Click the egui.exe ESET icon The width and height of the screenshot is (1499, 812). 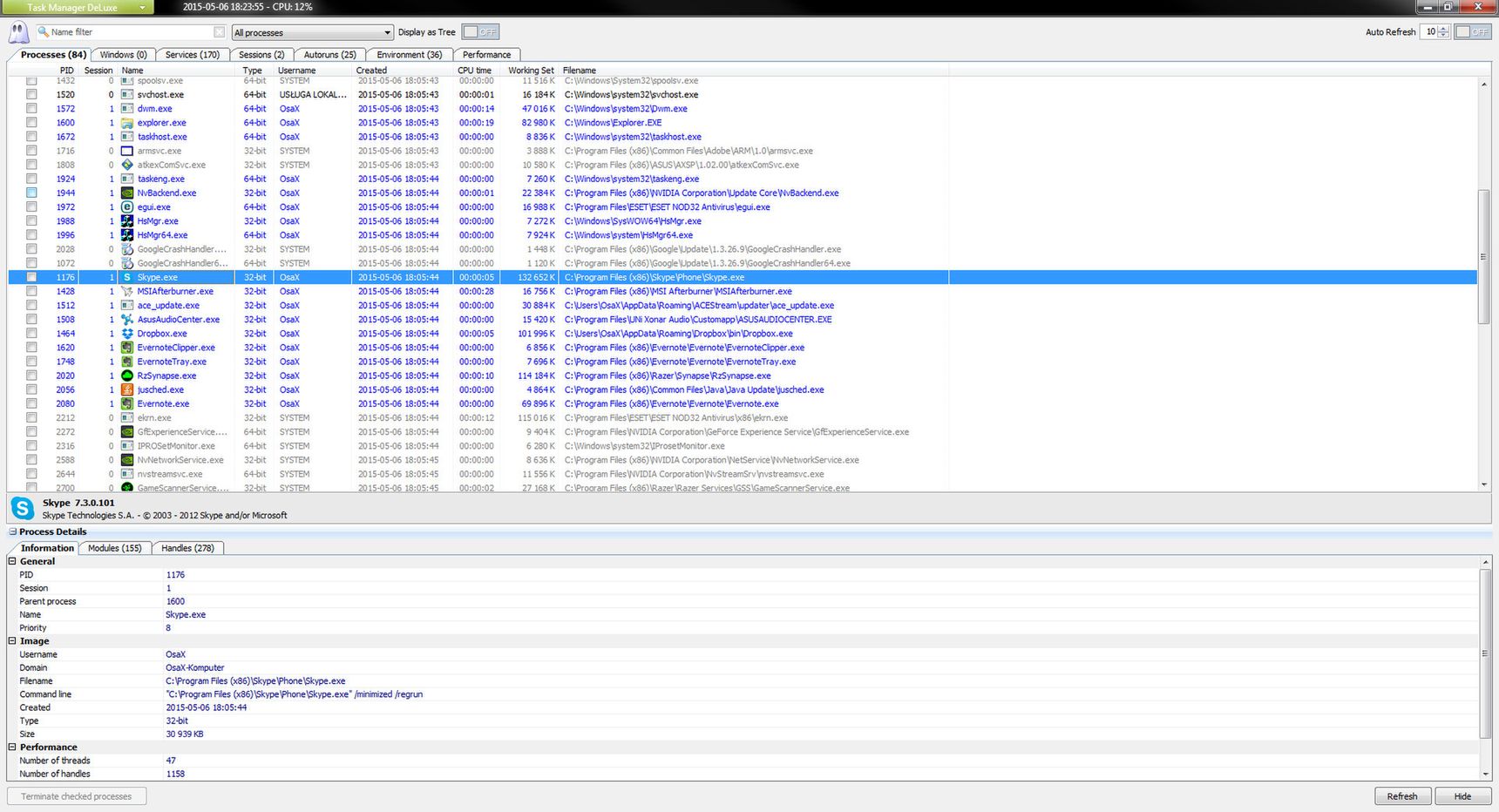point(127,207)
